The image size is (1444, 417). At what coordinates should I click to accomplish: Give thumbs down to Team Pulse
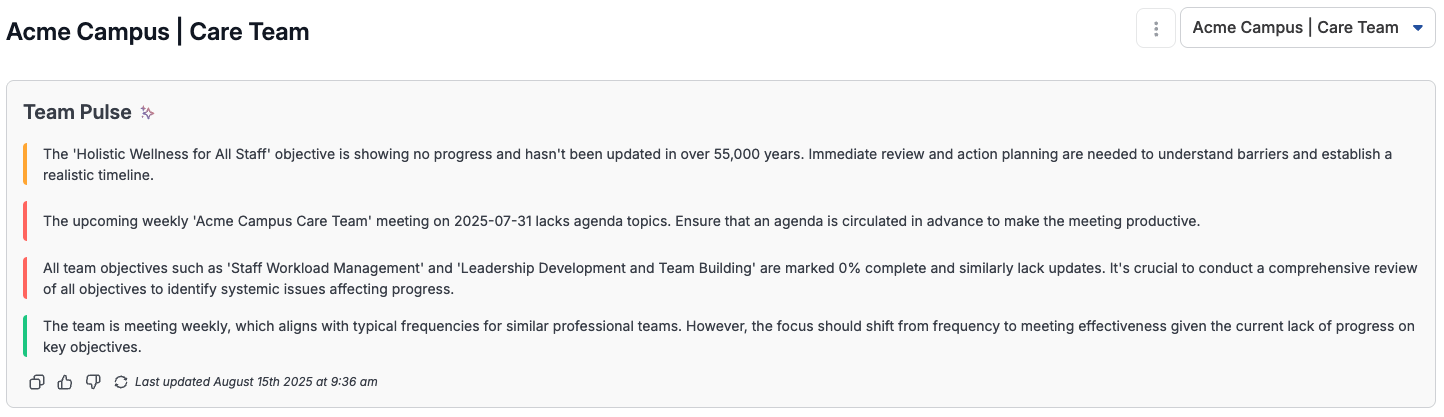pos(93,382)
